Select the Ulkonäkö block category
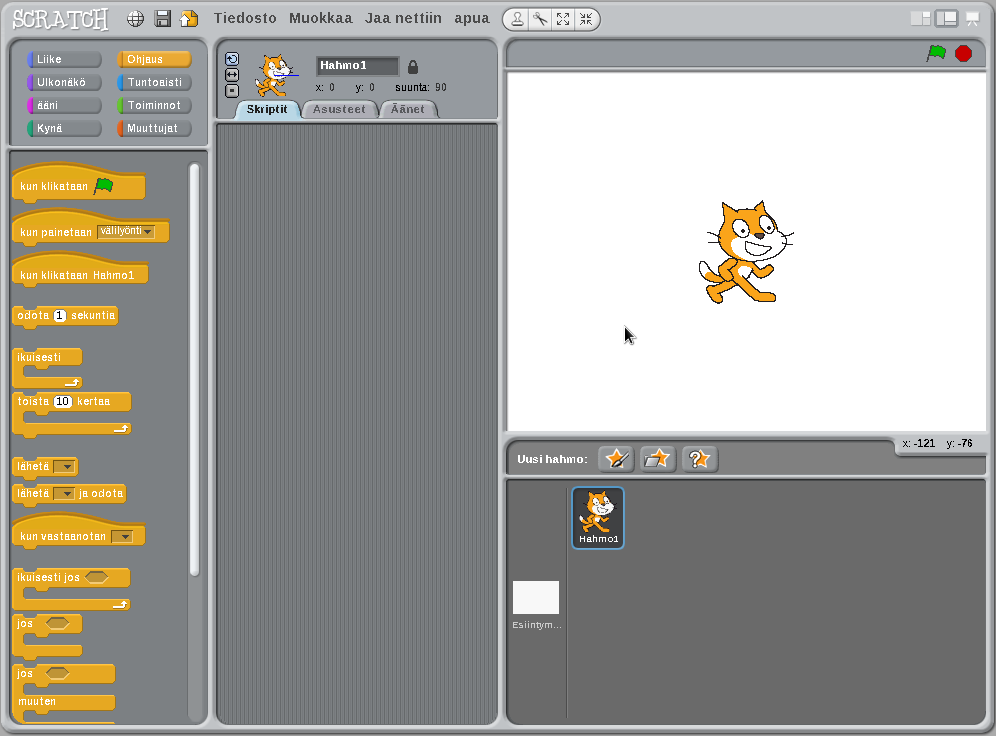This screenshot has width=996, height=736. [x=64, y=82]
